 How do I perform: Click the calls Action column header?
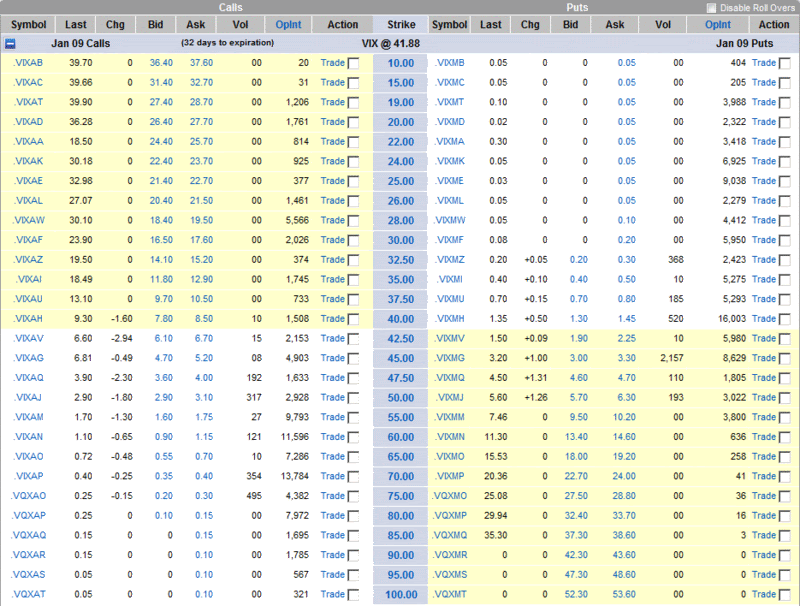(x=342, y=24)
